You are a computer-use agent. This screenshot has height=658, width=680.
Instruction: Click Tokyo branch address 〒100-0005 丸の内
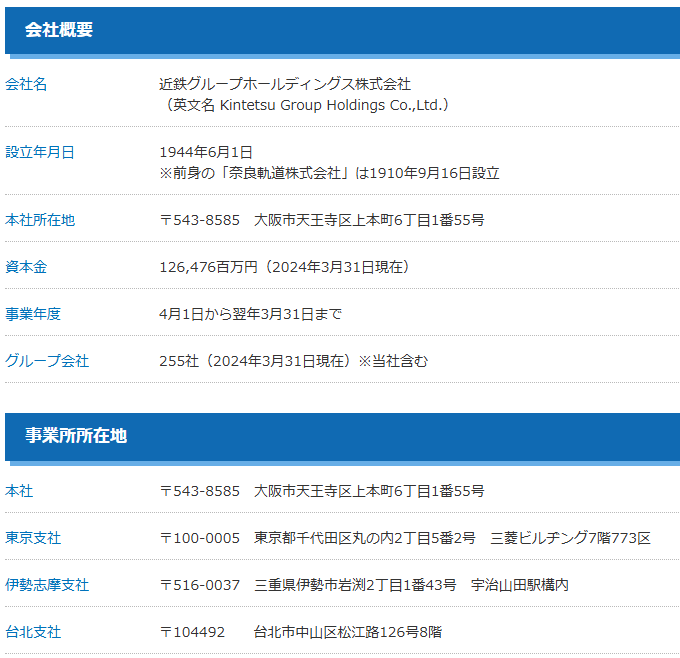[x=405, y=538]
